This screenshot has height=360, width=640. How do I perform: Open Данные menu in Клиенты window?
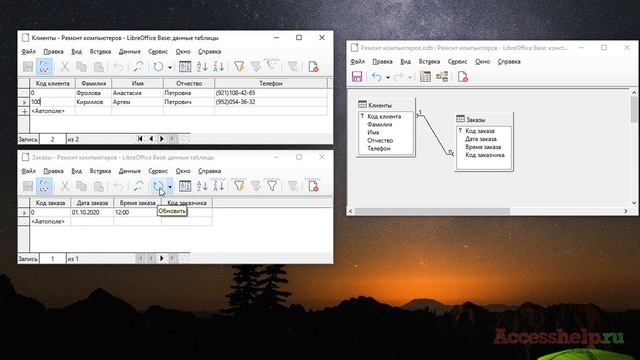(x=129, y=51)
